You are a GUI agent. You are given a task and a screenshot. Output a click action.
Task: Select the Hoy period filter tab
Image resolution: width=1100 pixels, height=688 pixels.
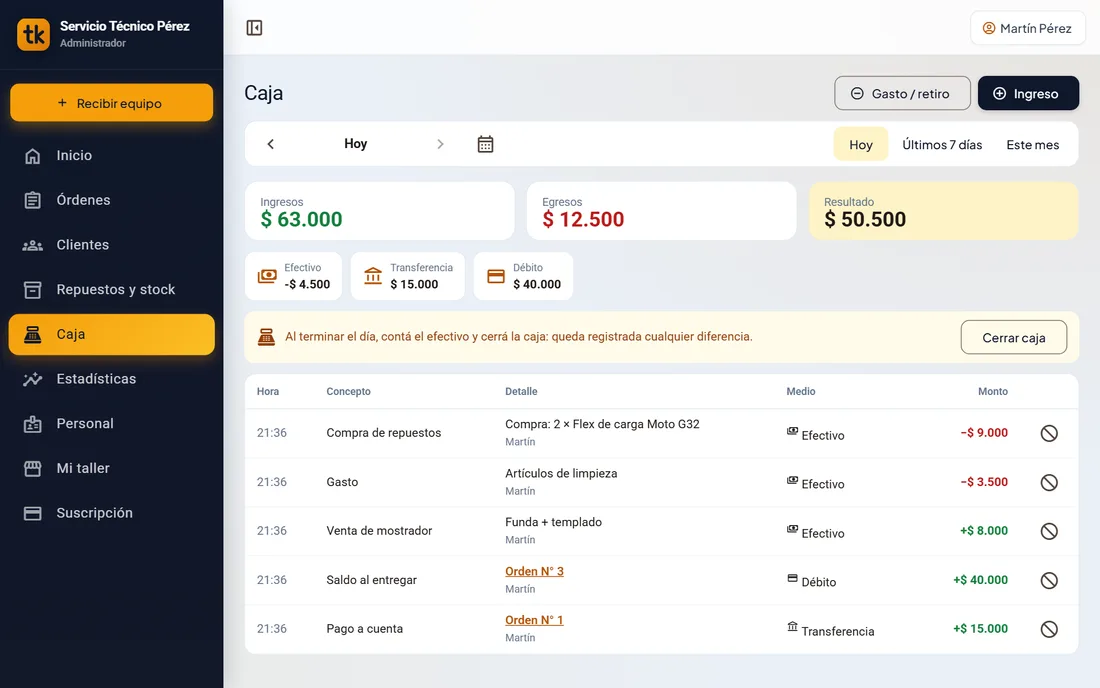pos(861,144)
